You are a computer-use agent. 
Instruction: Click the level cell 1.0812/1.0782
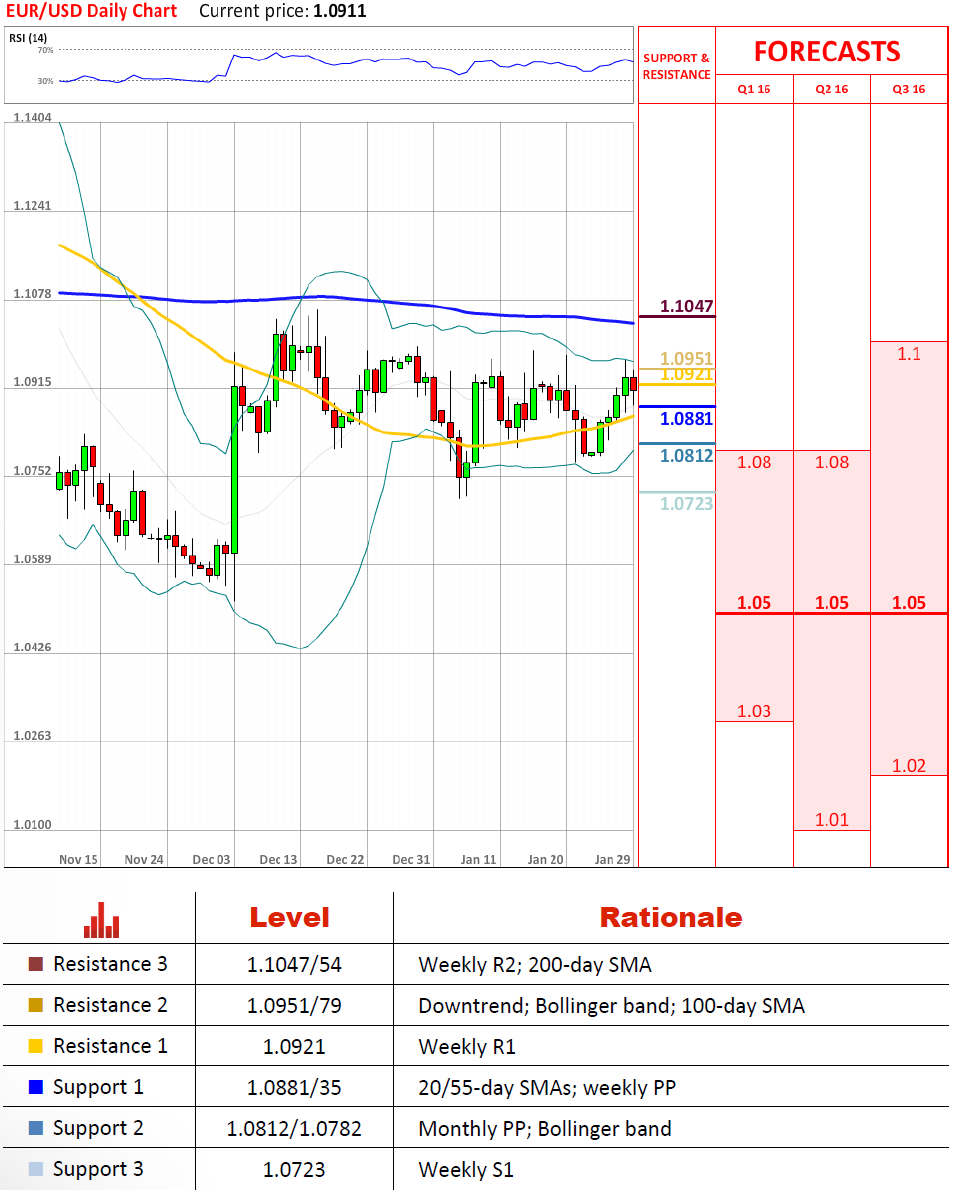coord(294,1129)
